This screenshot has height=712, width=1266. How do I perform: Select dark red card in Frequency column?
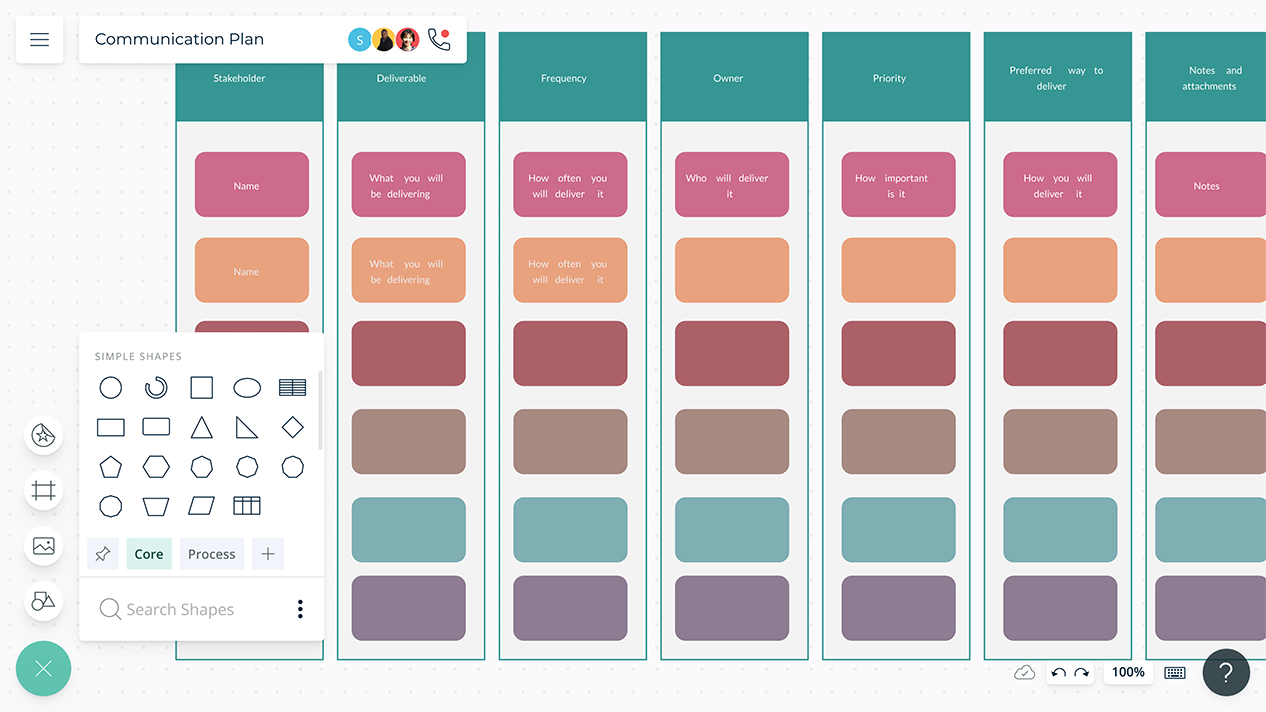(x=570, y=354)
